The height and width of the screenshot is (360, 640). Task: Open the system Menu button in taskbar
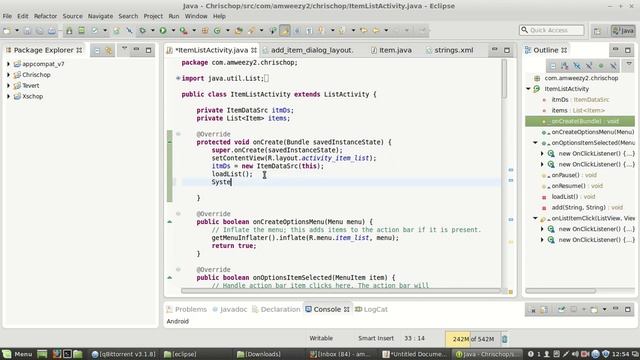pos(17,354)
